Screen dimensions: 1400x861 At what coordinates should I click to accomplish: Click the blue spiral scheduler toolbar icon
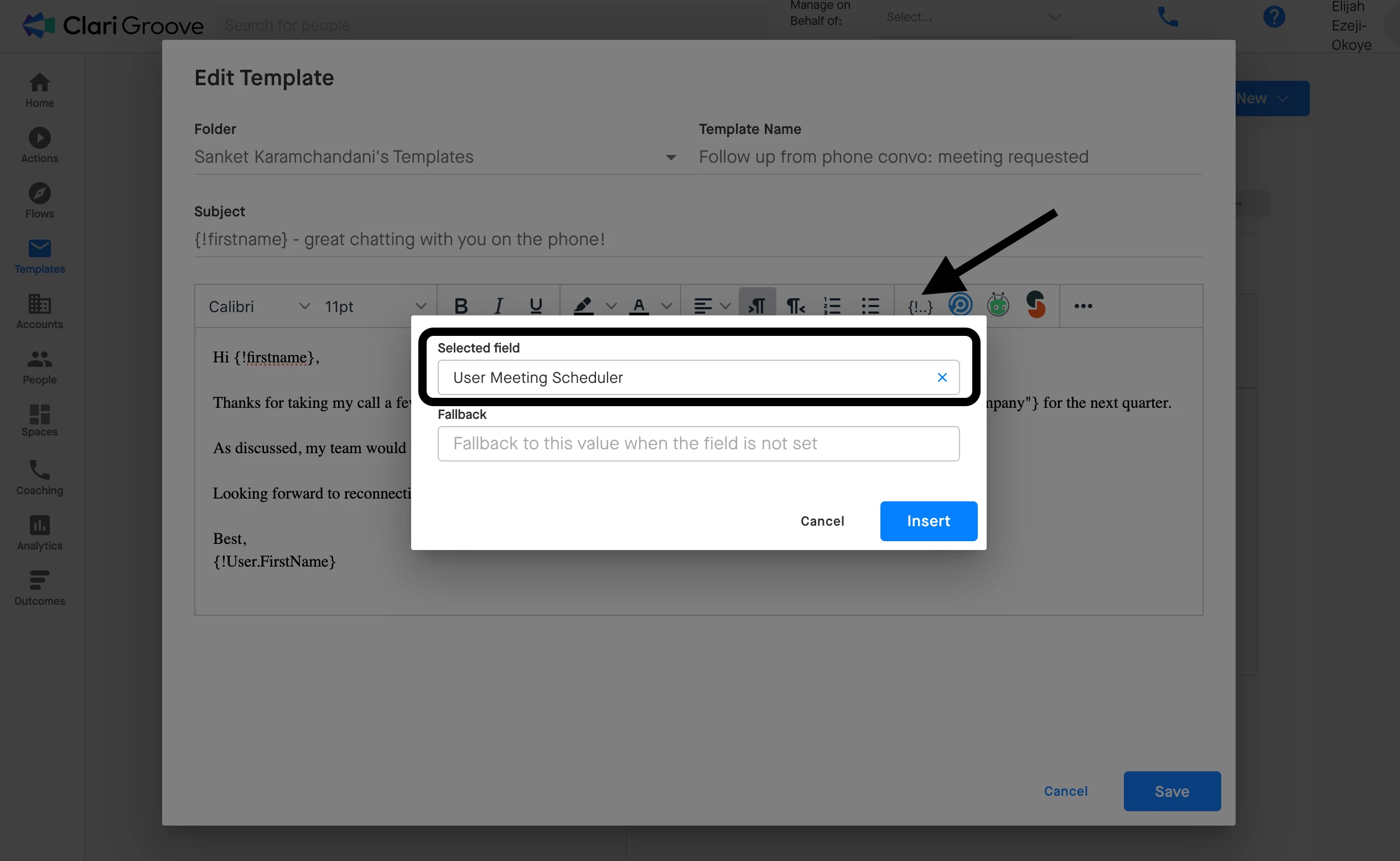[x=960, y=305]
